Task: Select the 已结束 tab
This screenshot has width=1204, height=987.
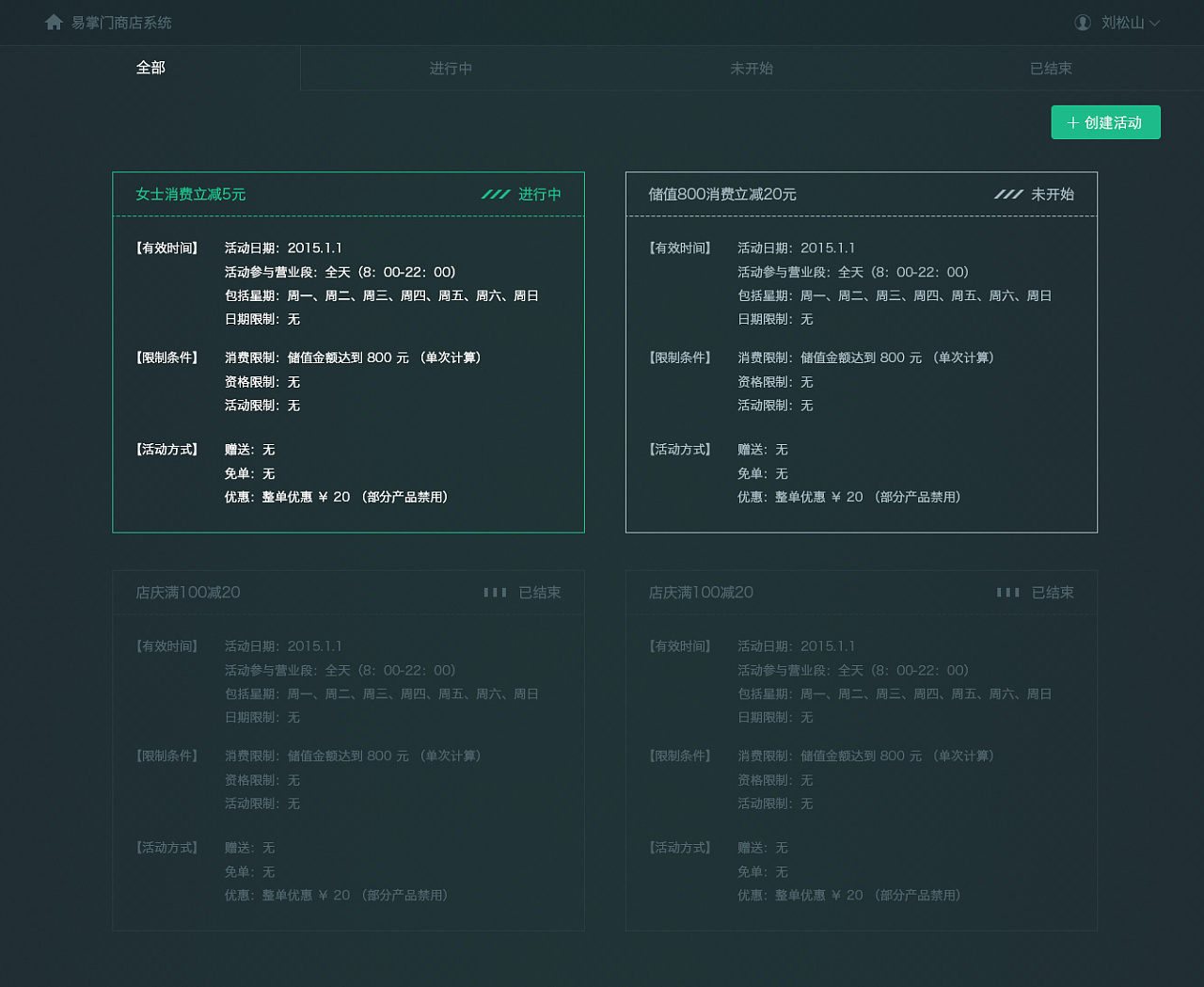Action: click(x=1051, y=69)
